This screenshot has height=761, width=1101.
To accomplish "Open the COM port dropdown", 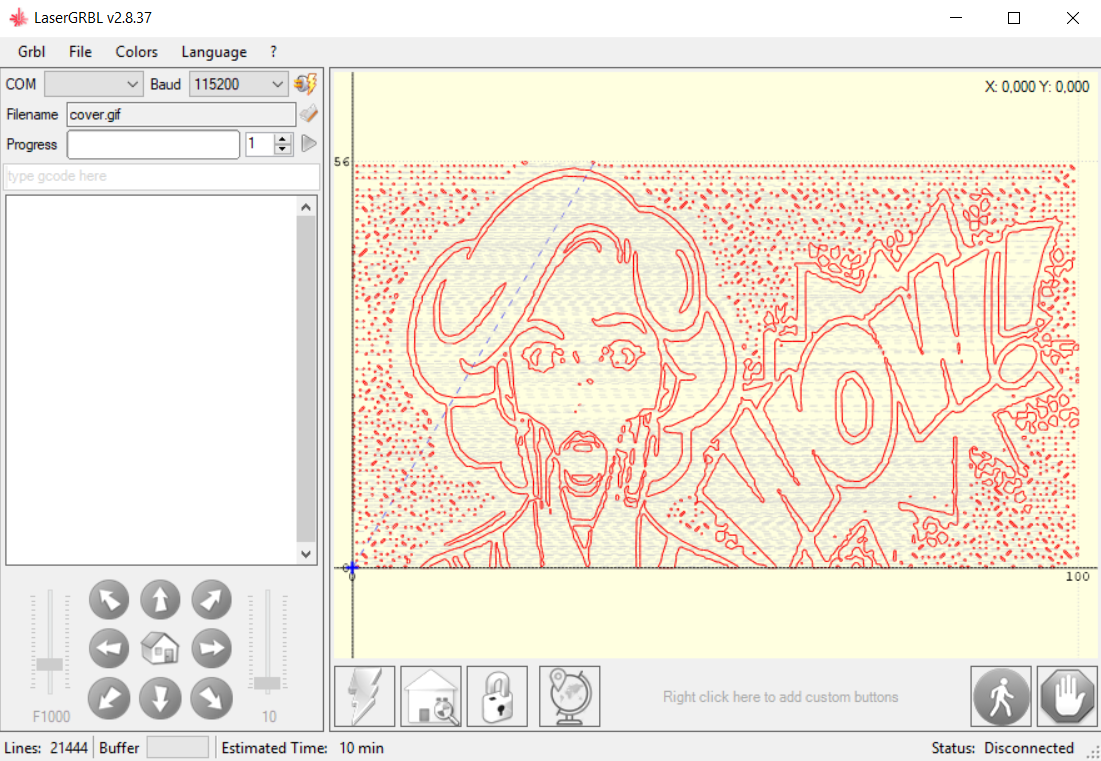I will pos(94,84).
